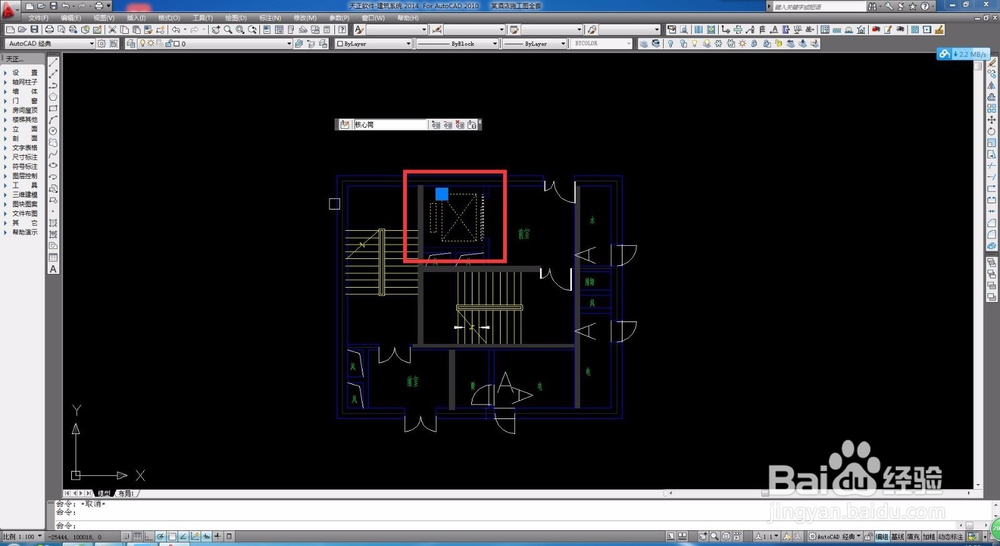
Task: Click the Plot/Print icon in the standard toolbar
Action: point(49,30)
